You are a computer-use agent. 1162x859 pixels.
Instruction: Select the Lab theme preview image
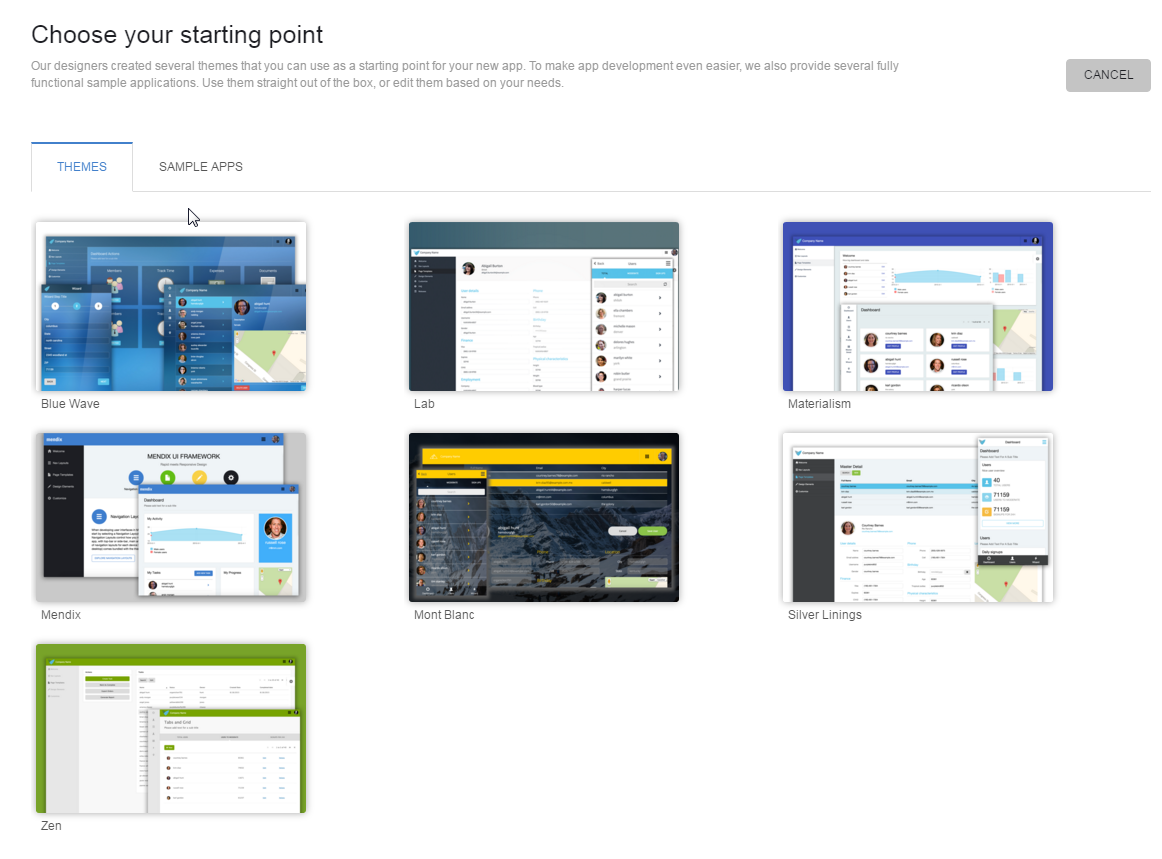click(544, 305)
